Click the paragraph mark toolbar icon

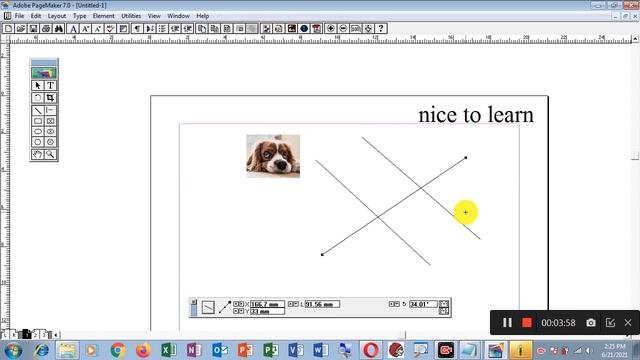pyautogui.click(x=138, y=29)
